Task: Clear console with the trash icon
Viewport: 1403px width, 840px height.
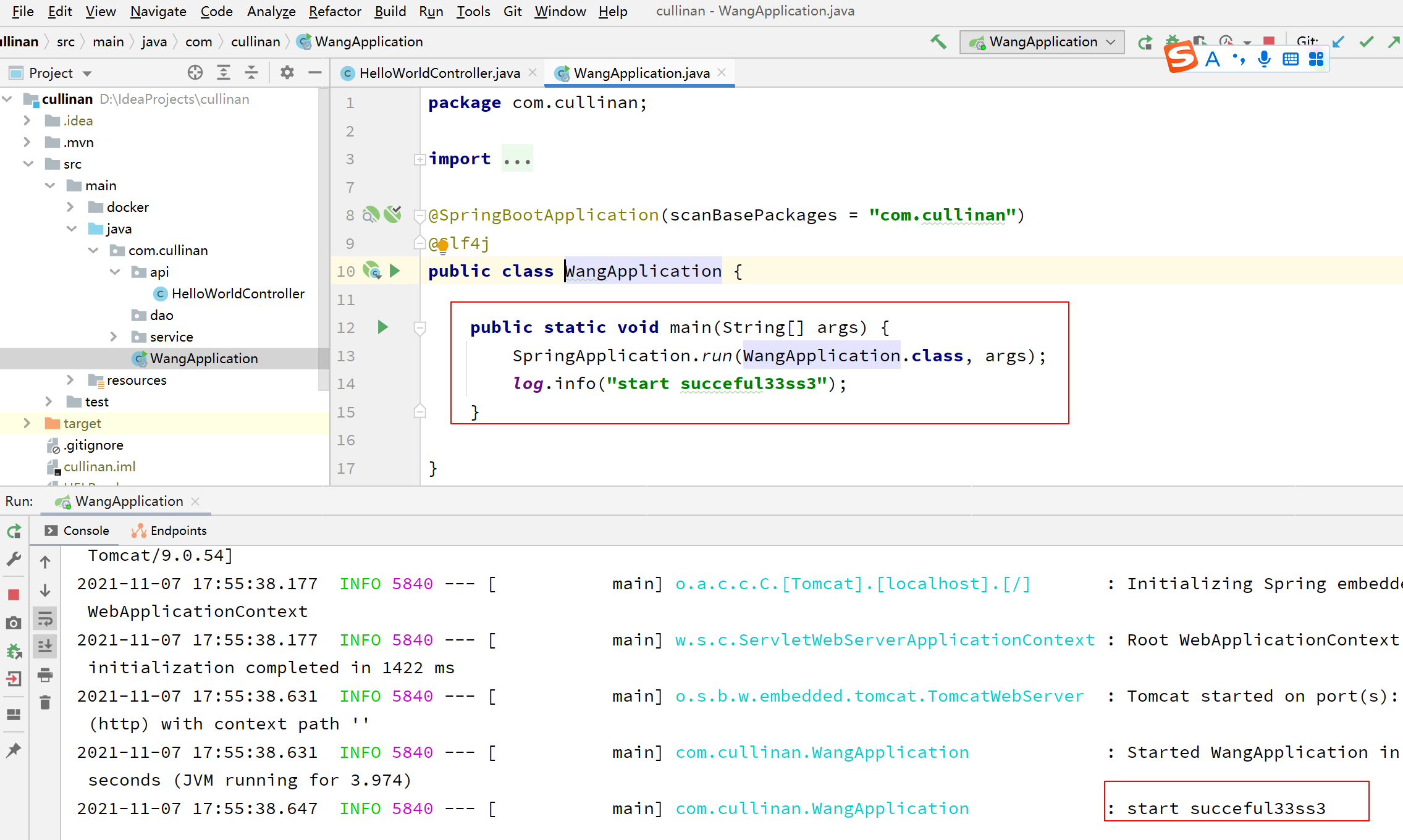Action: [x=45, y=703]
